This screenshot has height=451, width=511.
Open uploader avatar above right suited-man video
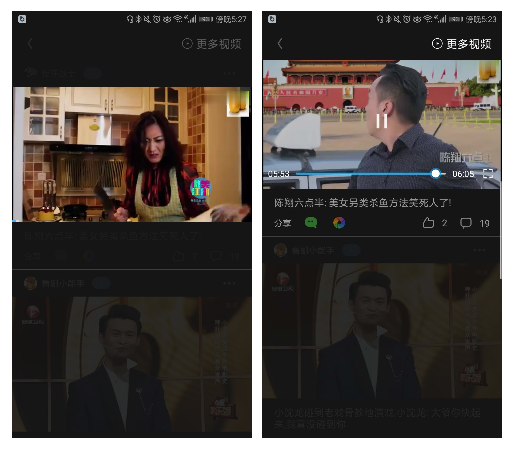(x=281, y=250)
